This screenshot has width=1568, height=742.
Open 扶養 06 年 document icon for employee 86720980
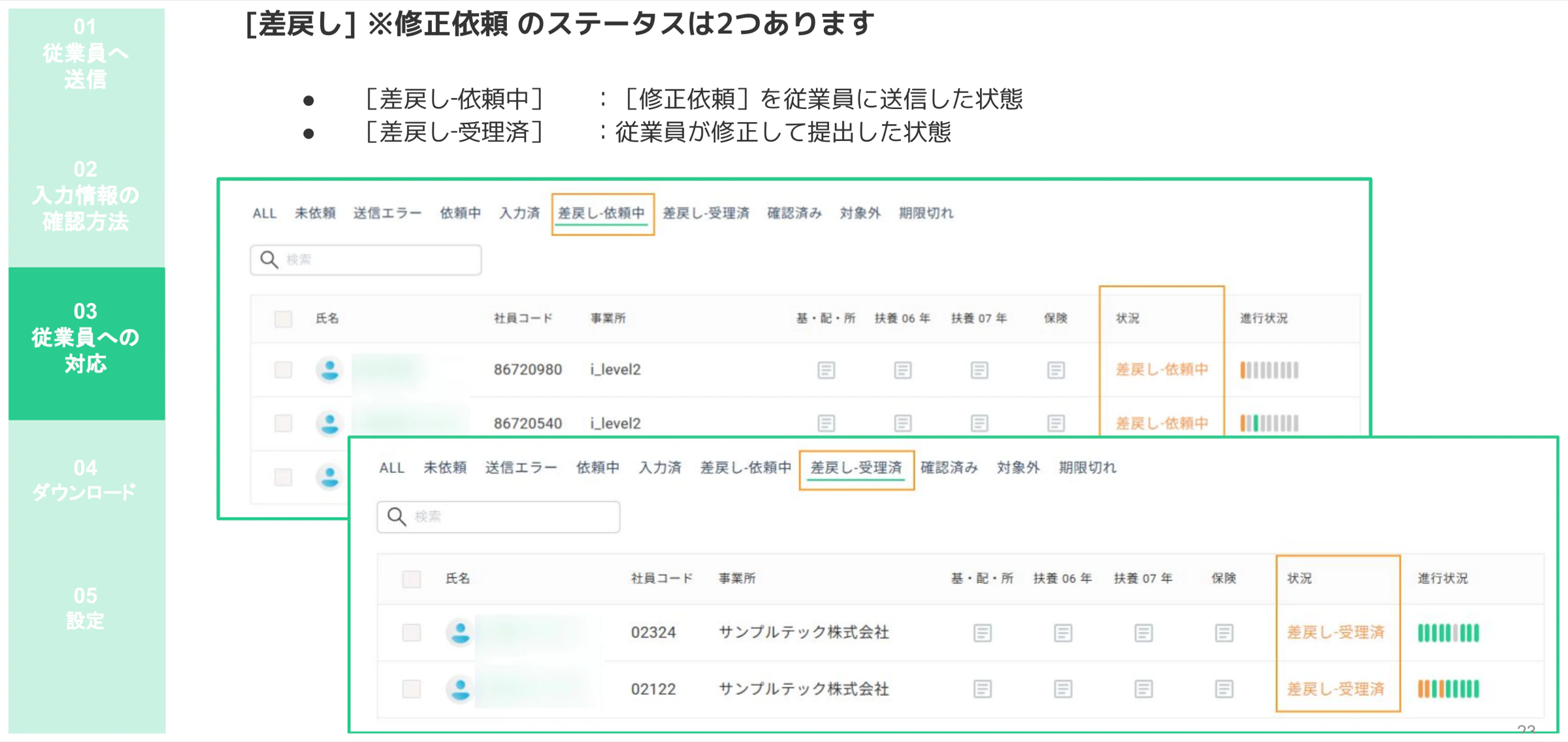point(902,370)
